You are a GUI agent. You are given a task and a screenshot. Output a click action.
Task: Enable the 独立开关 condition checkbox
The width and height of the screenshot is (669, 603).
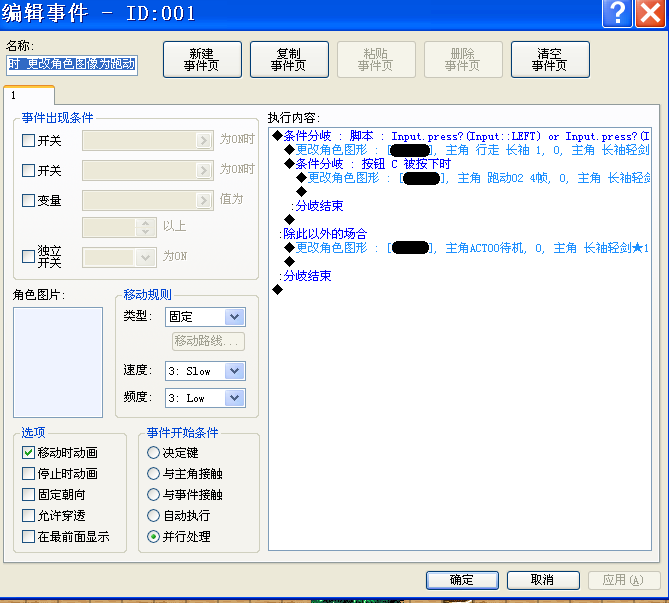click(x=28, y=256)
